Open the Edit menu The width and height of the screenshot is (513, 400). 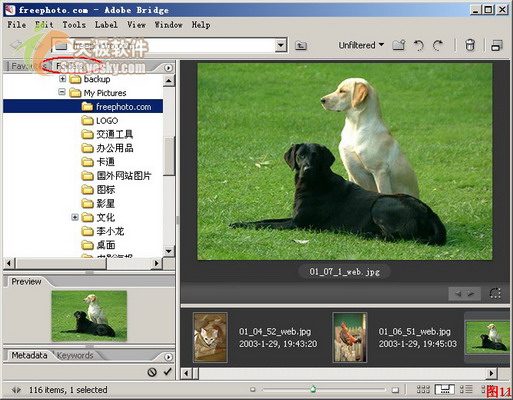44,25
